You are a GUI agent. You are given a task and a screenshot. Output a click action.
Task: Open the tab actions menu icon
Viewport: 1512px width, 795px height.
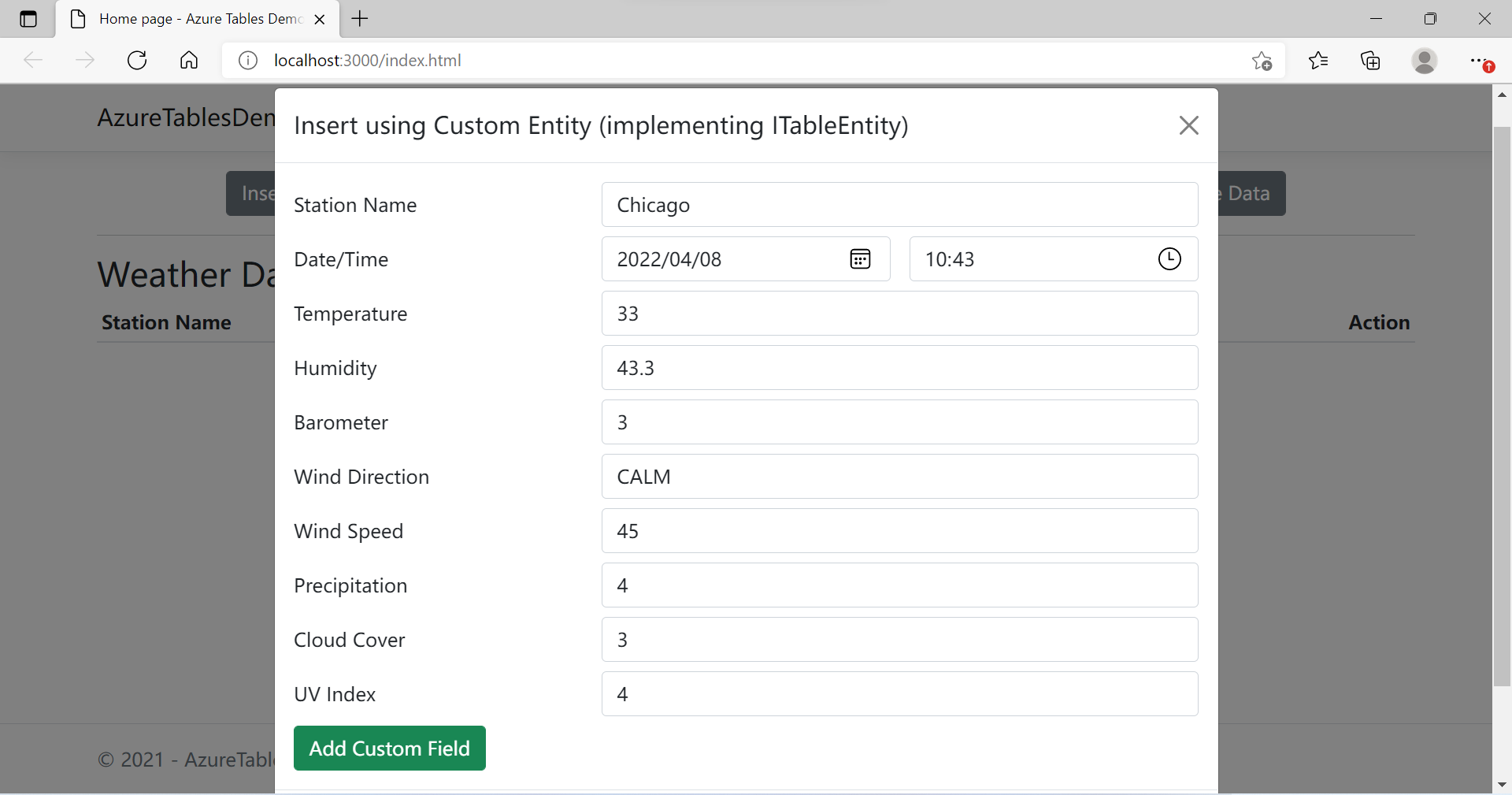(28, 19)
